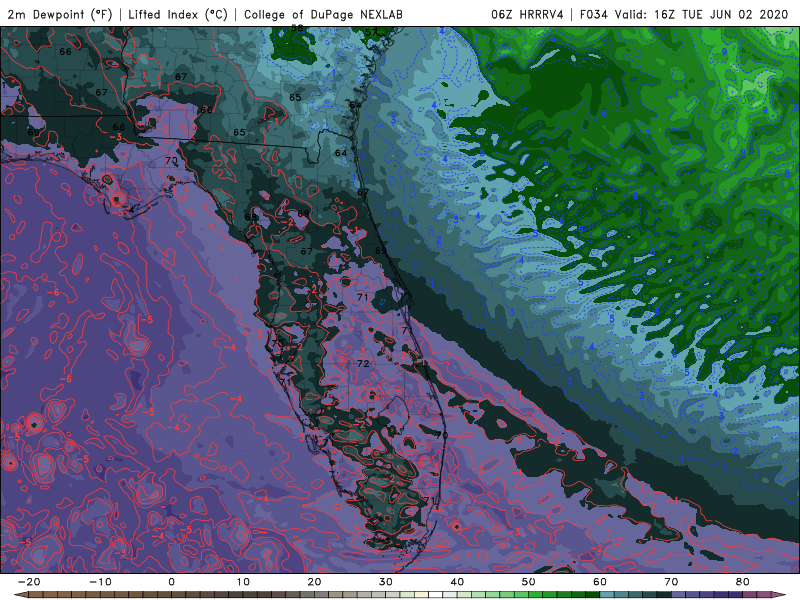Click the 20 label on the color scale
The height and width of the screenshot is (600, 800).
click(x=314, y=582)
